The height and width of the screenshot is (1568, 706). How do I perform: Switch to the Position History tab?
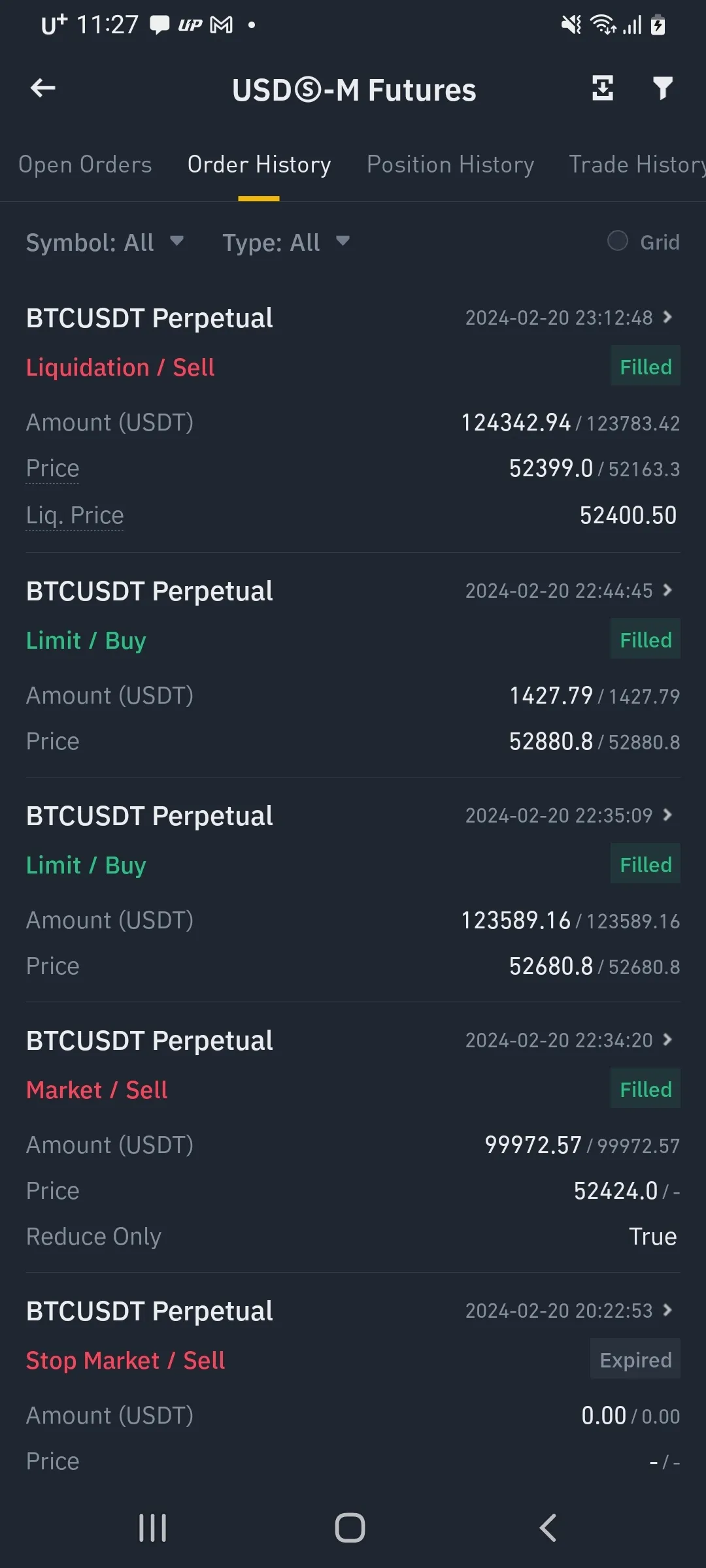pos(450,165)
